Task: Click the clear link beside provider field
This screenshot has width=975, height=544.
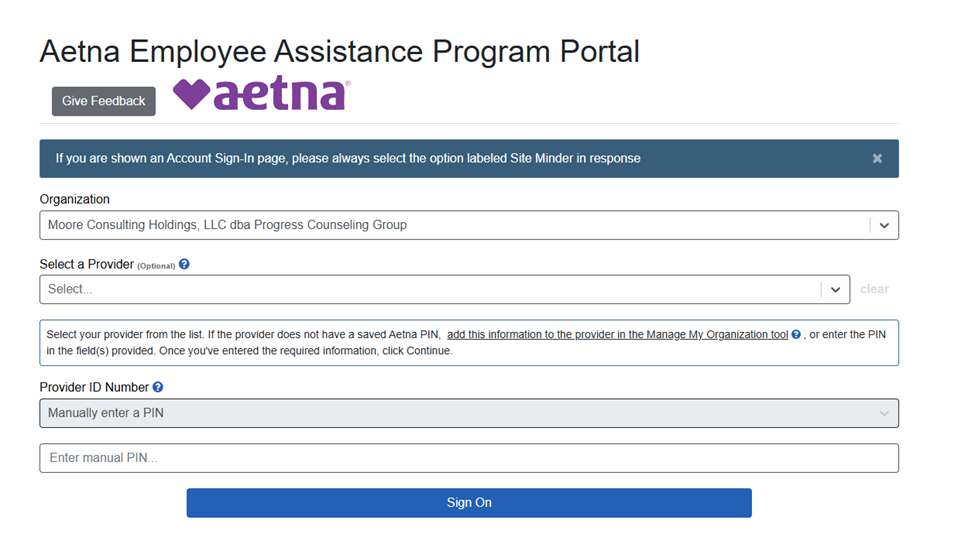Action: click(x=874, y=289)
